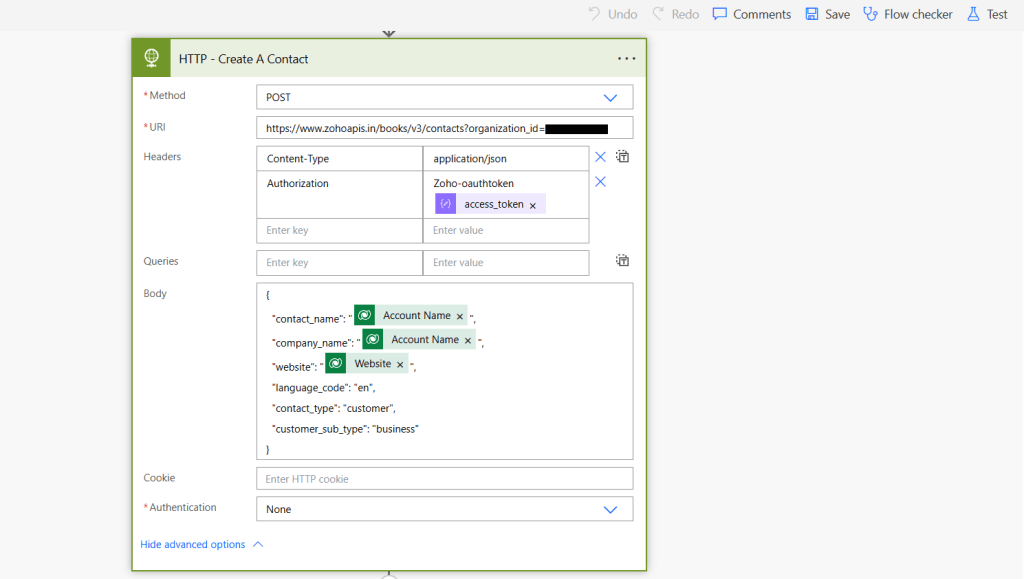This screenshot has height=579, width=1024.
Task: Run the Flow checker
Action: tap(907, 14)
